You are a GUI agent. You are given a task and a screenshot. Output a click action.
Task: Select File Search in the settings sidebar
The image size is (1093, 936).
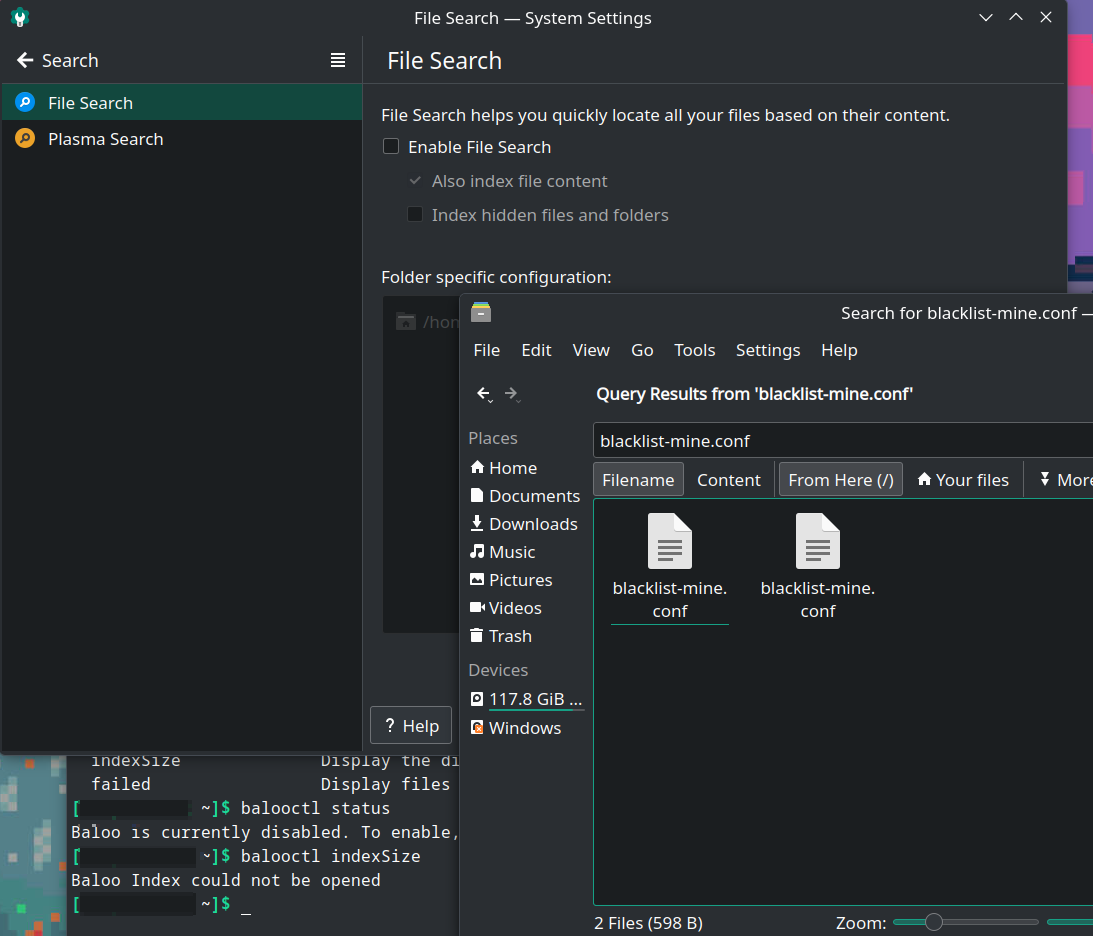pos(181,102)
